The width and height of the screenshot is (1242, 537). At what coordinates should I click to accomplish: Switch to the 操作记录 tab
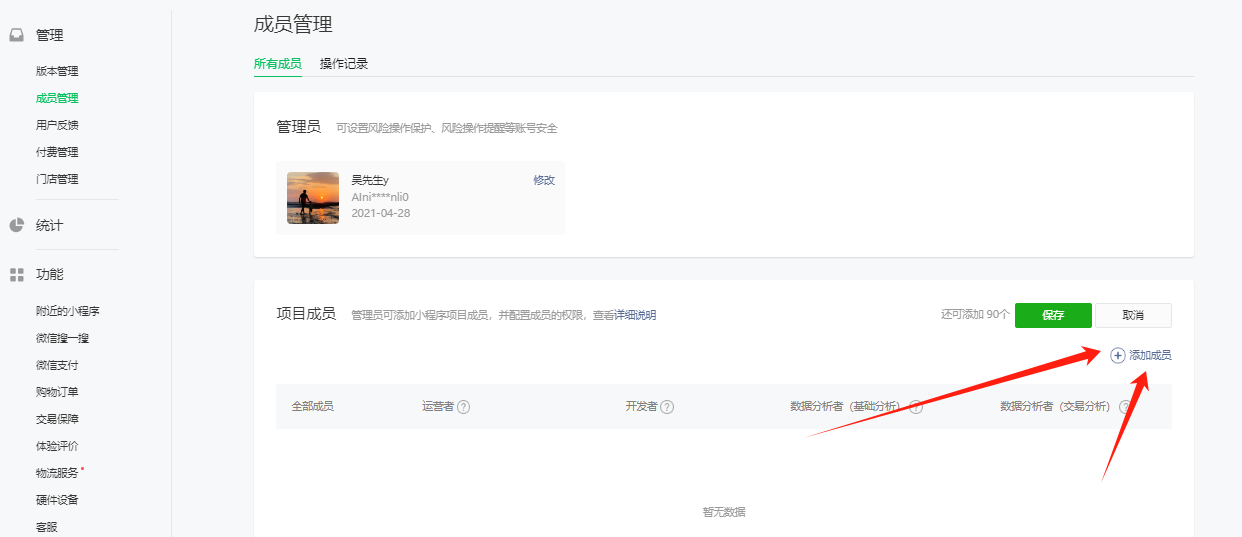(x=344, y=64)
